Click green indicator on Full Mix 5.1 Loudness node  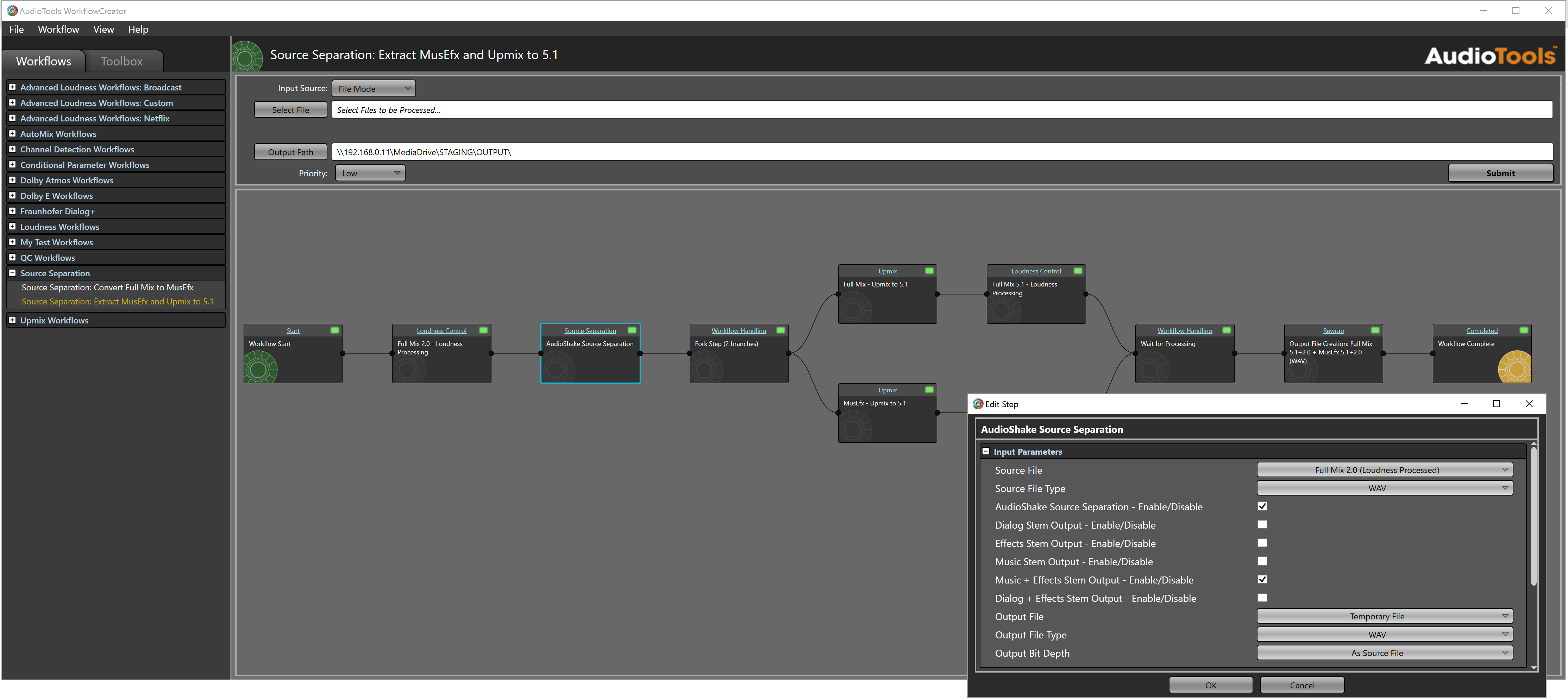pos(1077,271)
